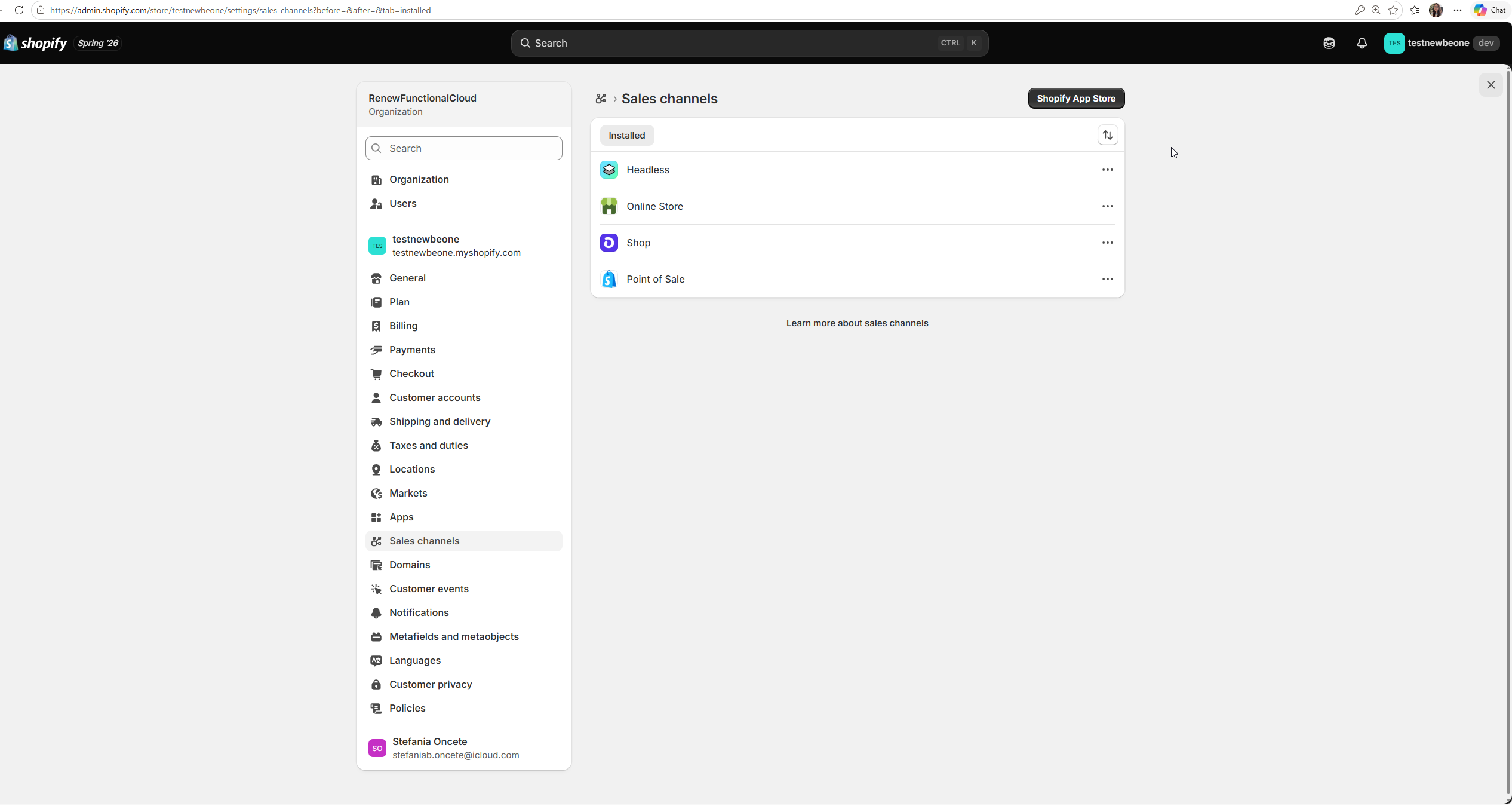Open Checkout settings

pyautogui.click(x=463, y=374)
